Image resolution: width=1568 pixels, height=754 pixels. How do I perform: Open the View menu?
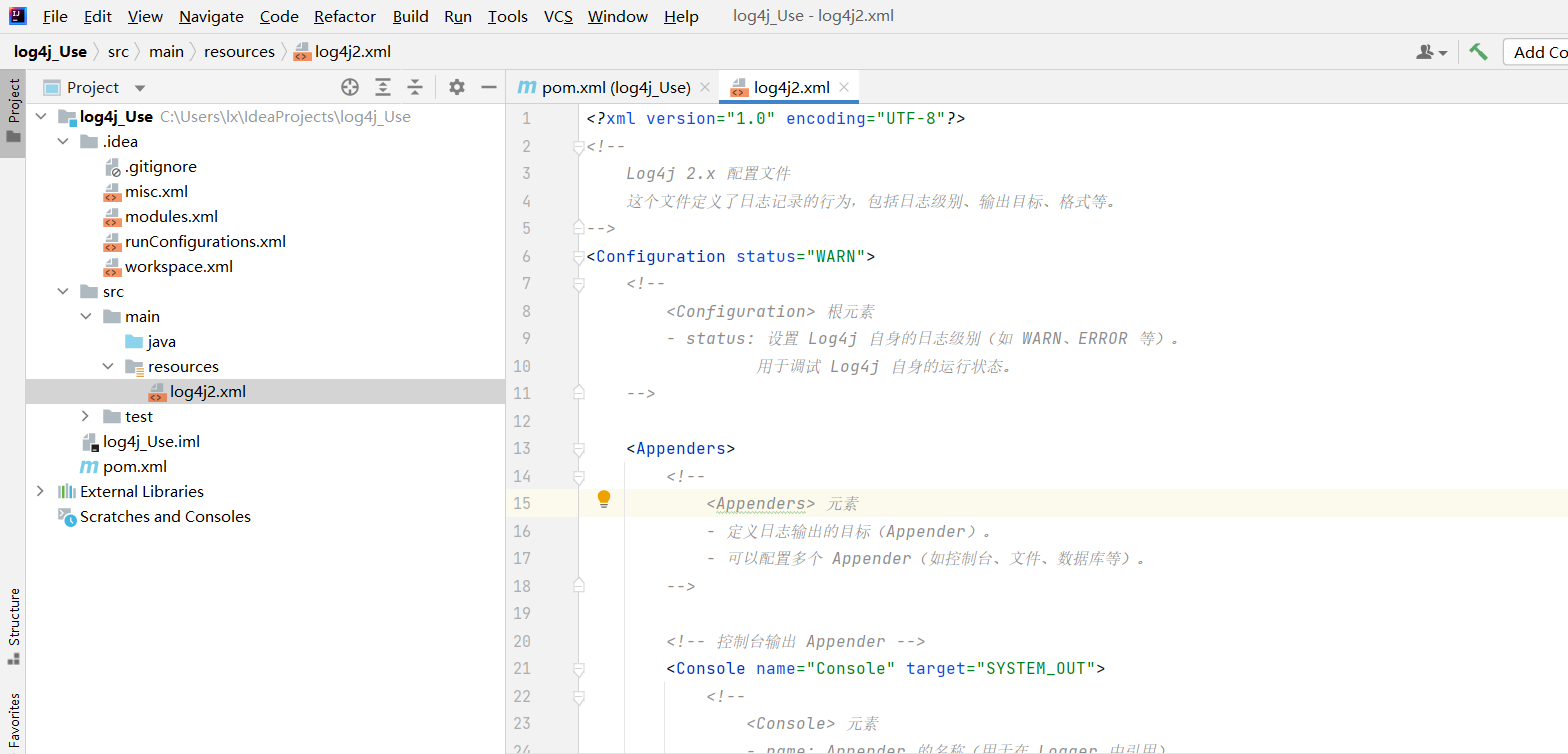[145, 17]
